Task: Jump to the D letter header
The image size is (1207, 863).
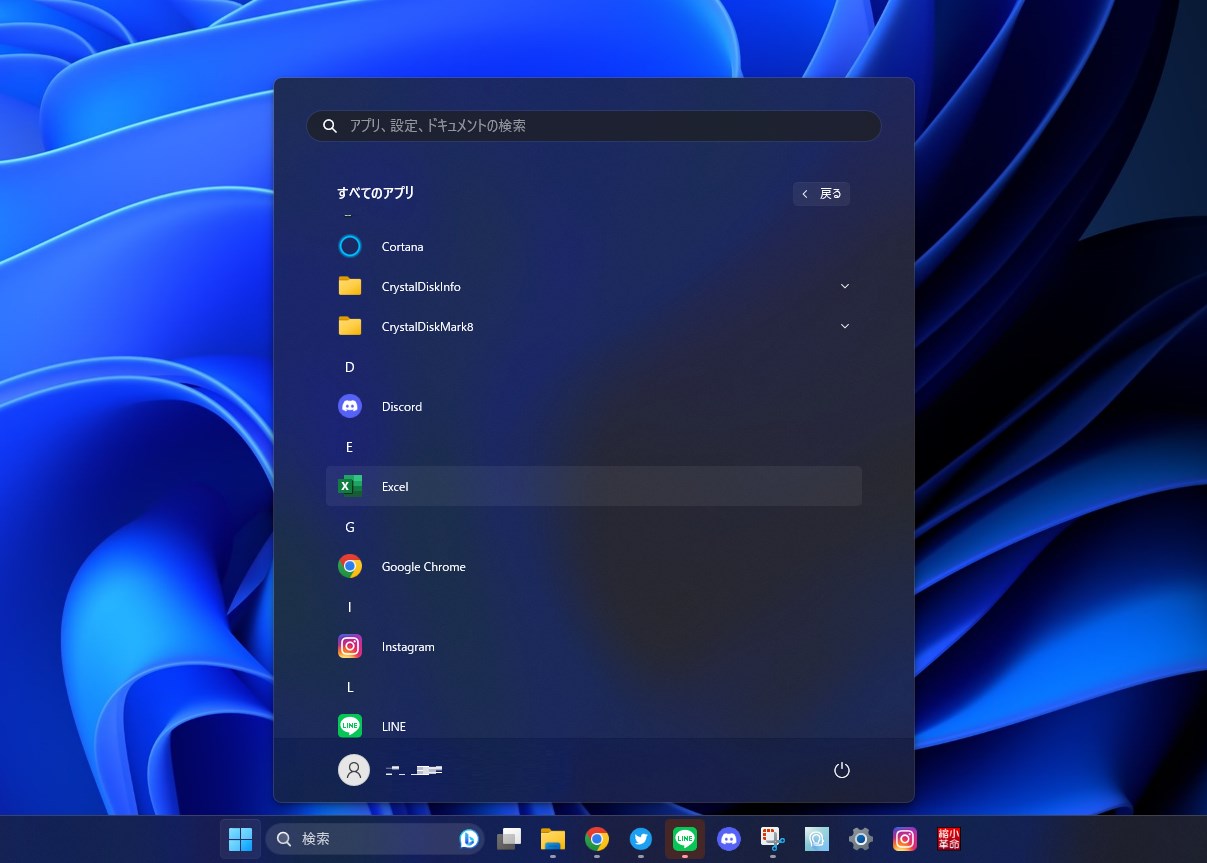Action: [x=350, y=367]
